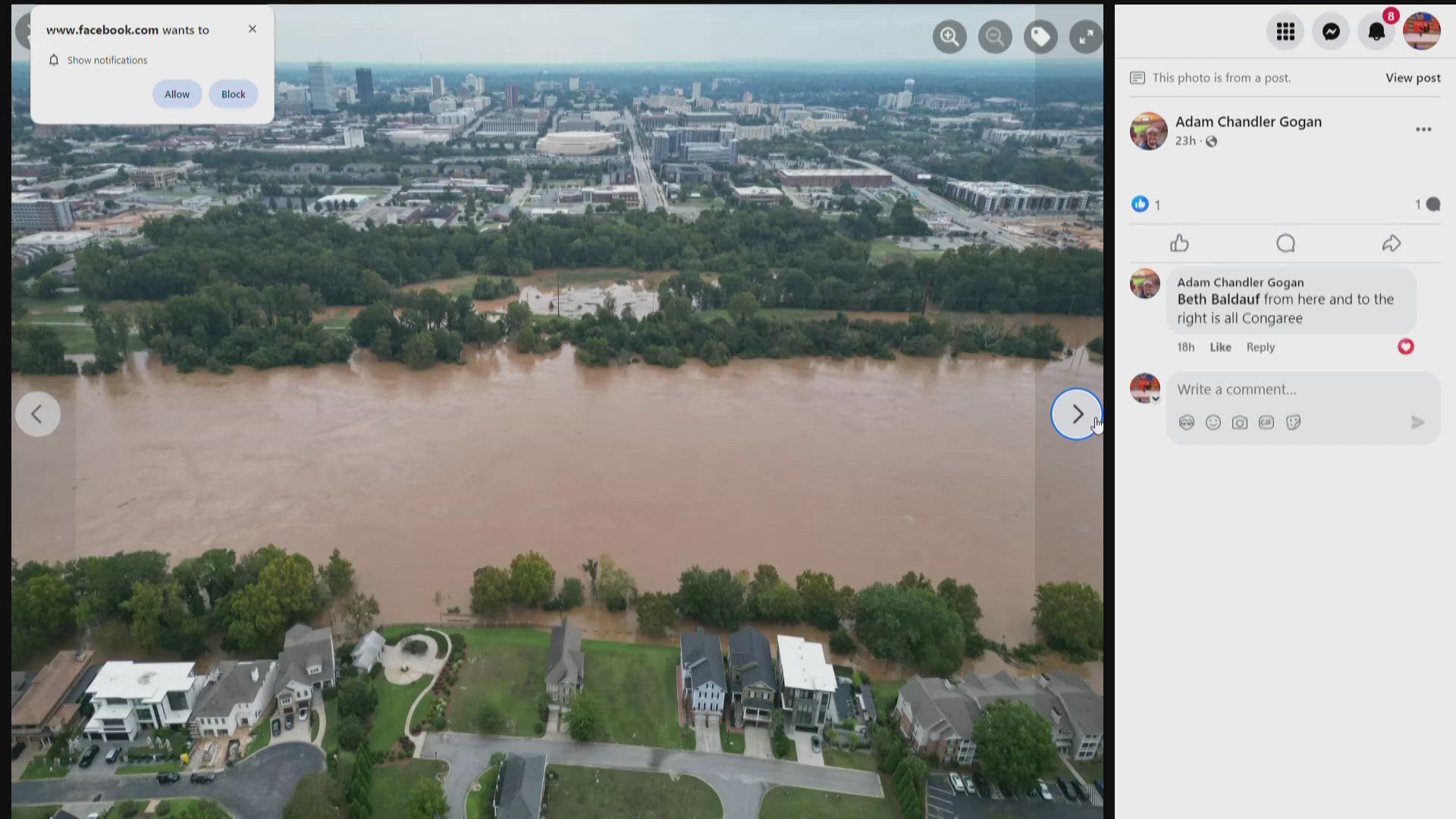The image size is (1456, 819).
Task: Click Allow to enable notifications
Action: (177, 94)
